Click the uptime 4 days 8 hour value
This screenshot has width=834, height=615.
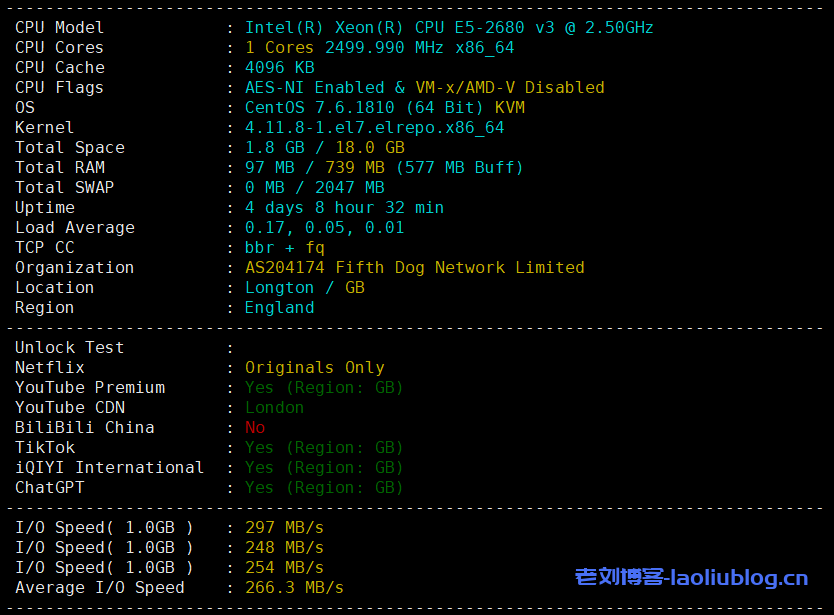pyautogui.click(x=344, y=208)
